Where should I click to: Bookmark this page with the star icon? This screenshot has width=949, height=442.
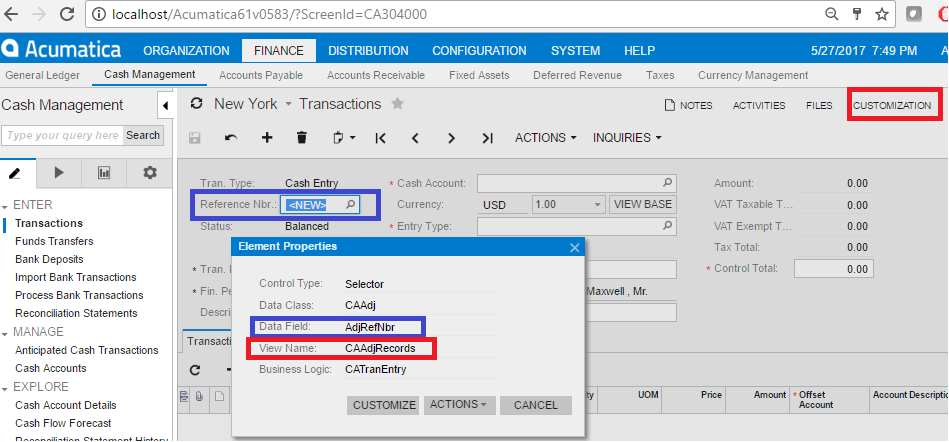pos(882,14)
